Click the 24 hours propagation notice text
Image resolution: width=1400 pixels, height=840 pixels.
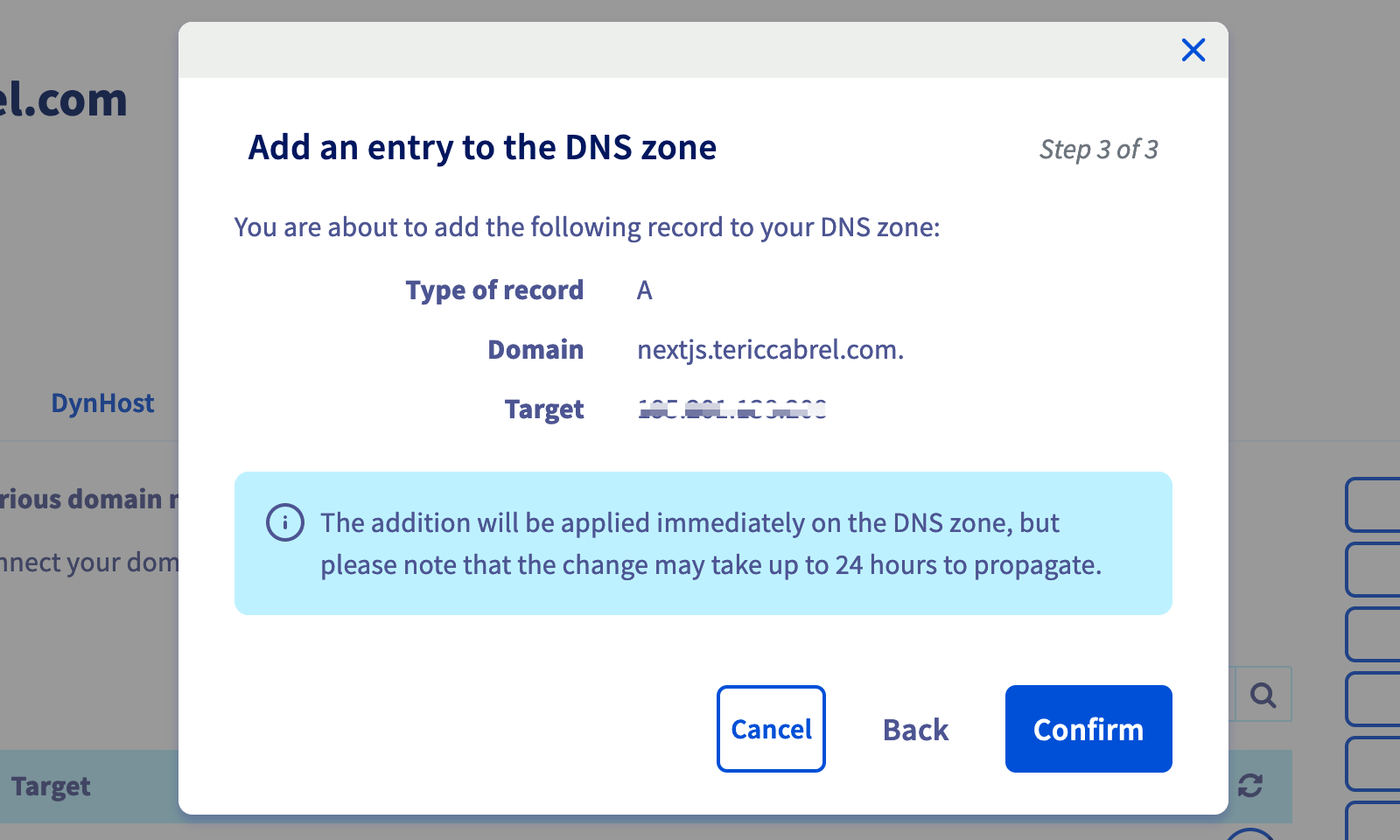click(x=710, y=543)
